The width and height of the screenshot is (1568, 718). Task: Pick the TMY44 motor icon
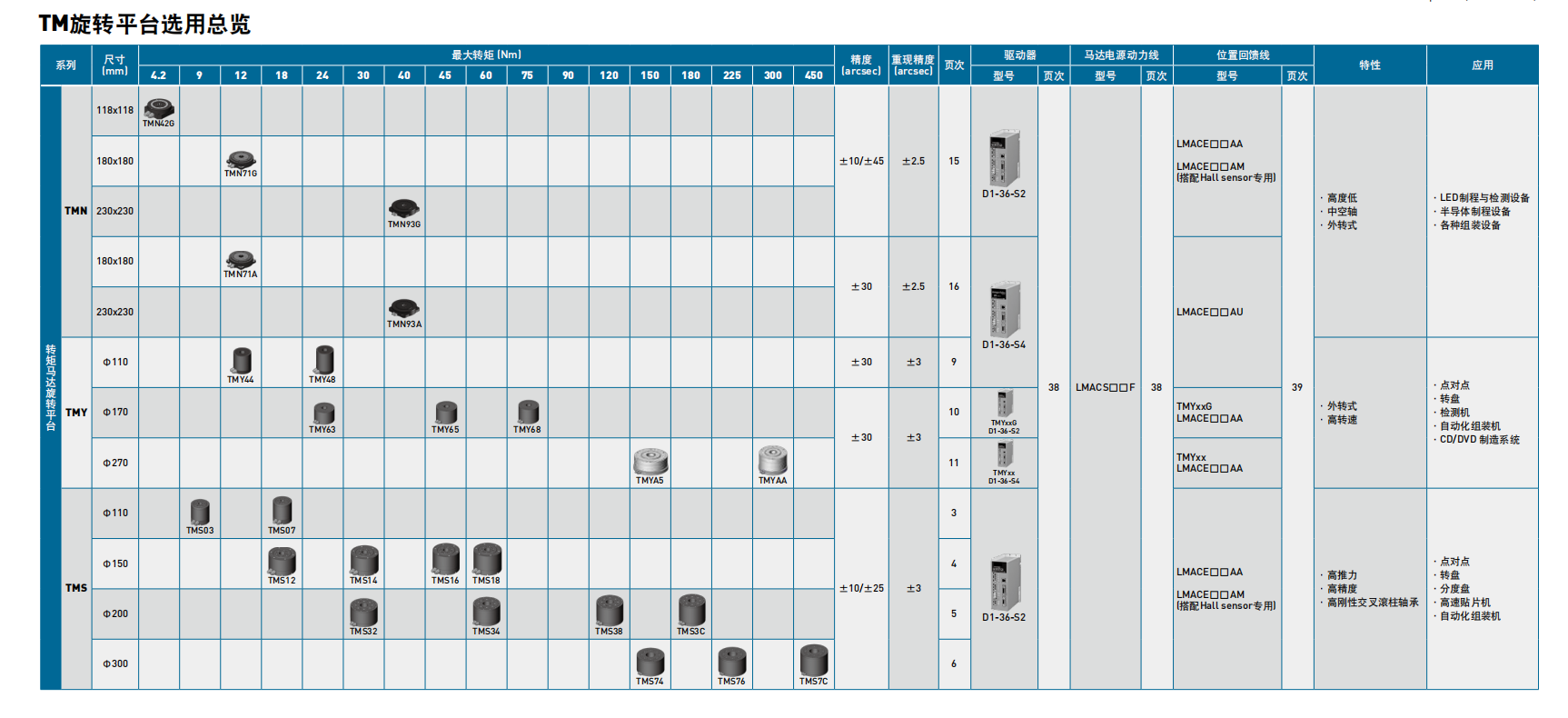click(241, 360)
